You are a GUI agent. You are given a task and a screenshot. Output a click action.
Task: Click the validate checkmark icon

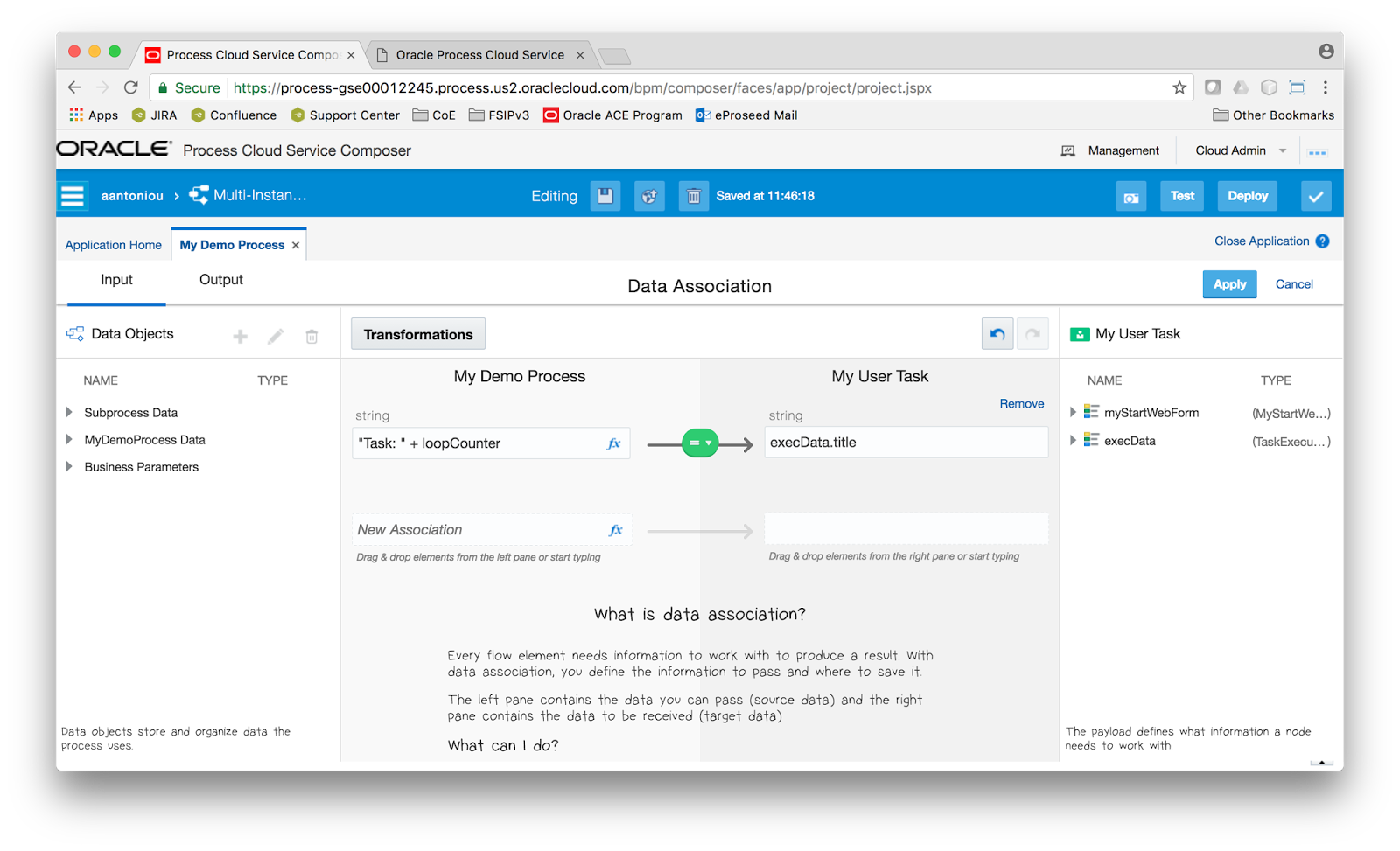tap(1316, 196)
